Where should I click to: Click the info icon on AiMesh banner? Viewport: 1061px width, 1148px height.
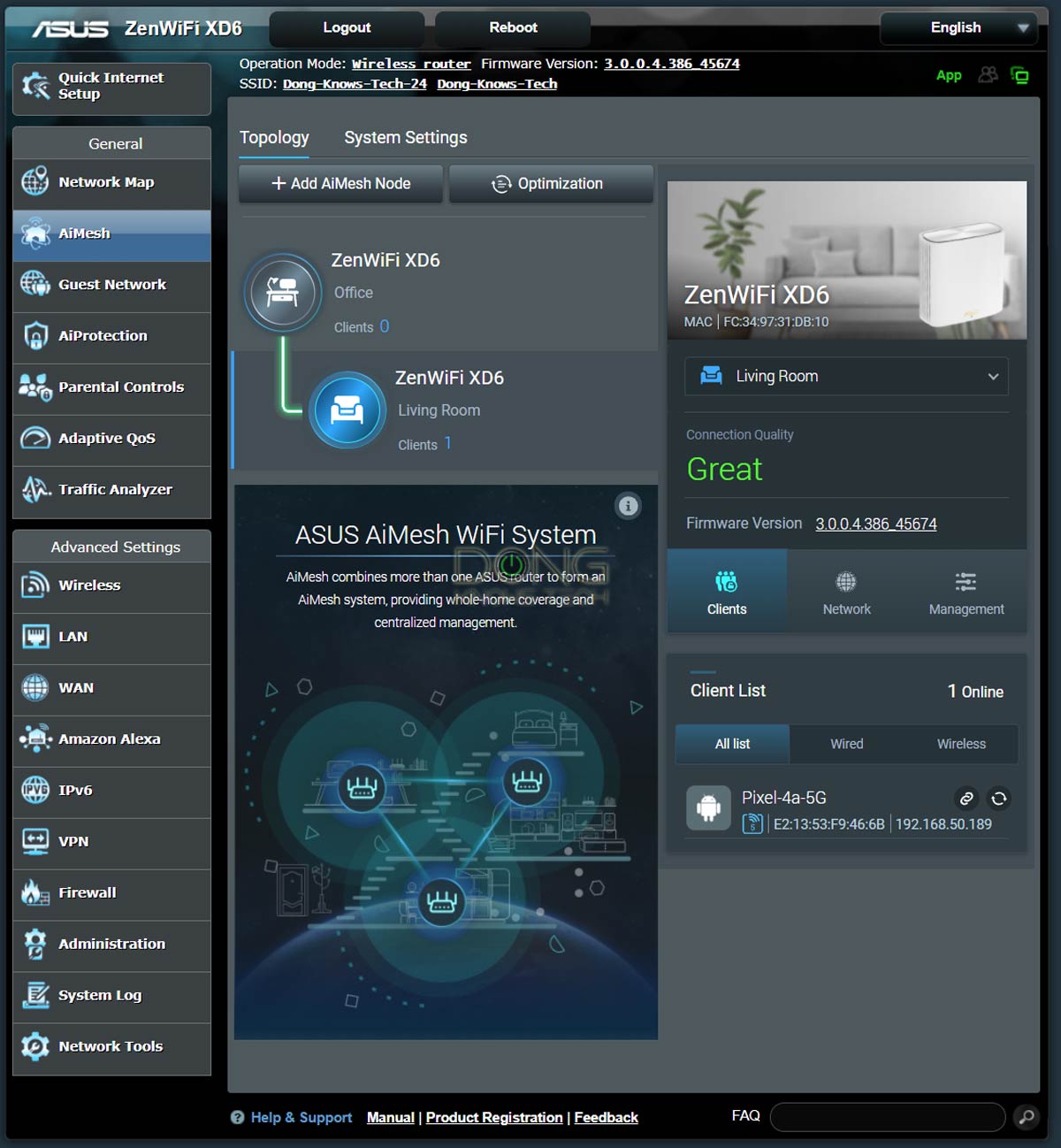628,506
